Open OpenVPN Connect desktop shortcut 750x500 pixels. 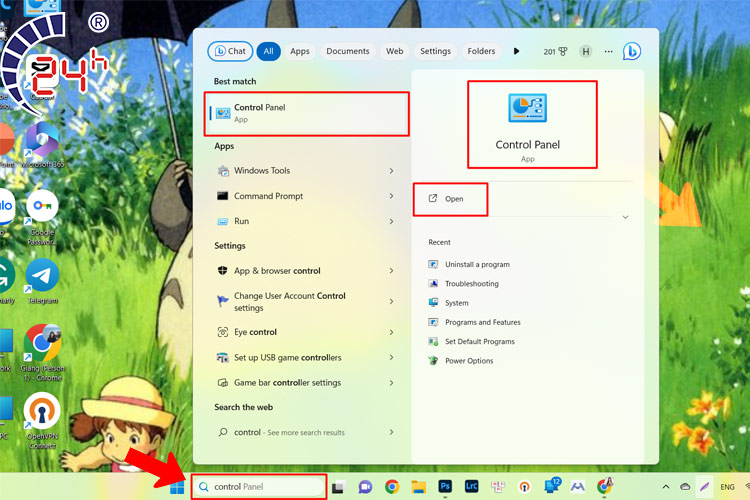click(x=42, y=421)
